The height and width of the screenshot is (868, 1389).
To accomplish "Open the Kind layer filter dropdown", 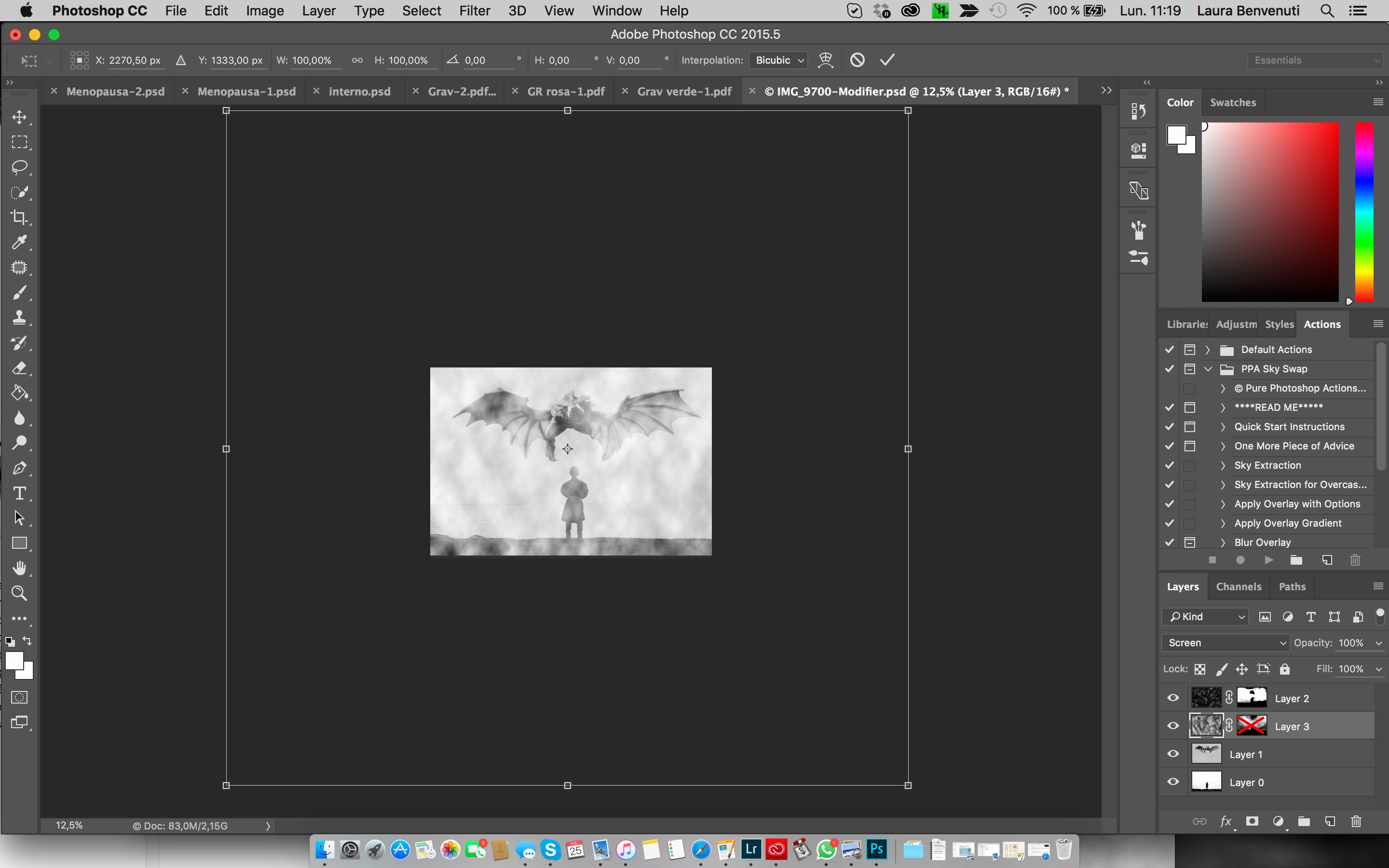I will point(1205,617).
